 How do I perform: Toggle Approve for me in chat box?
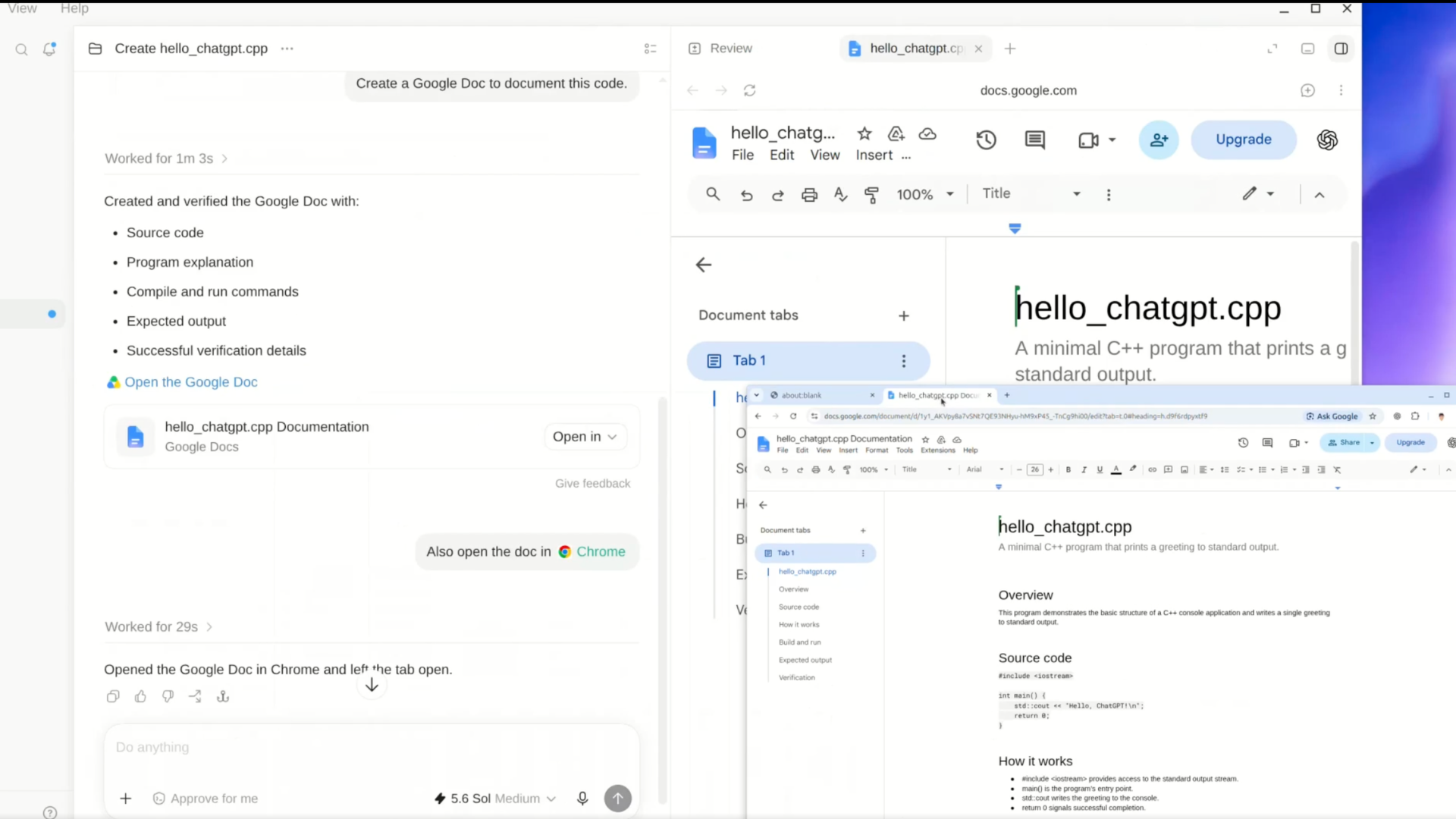pyautogui.click(x=206, y=798)
